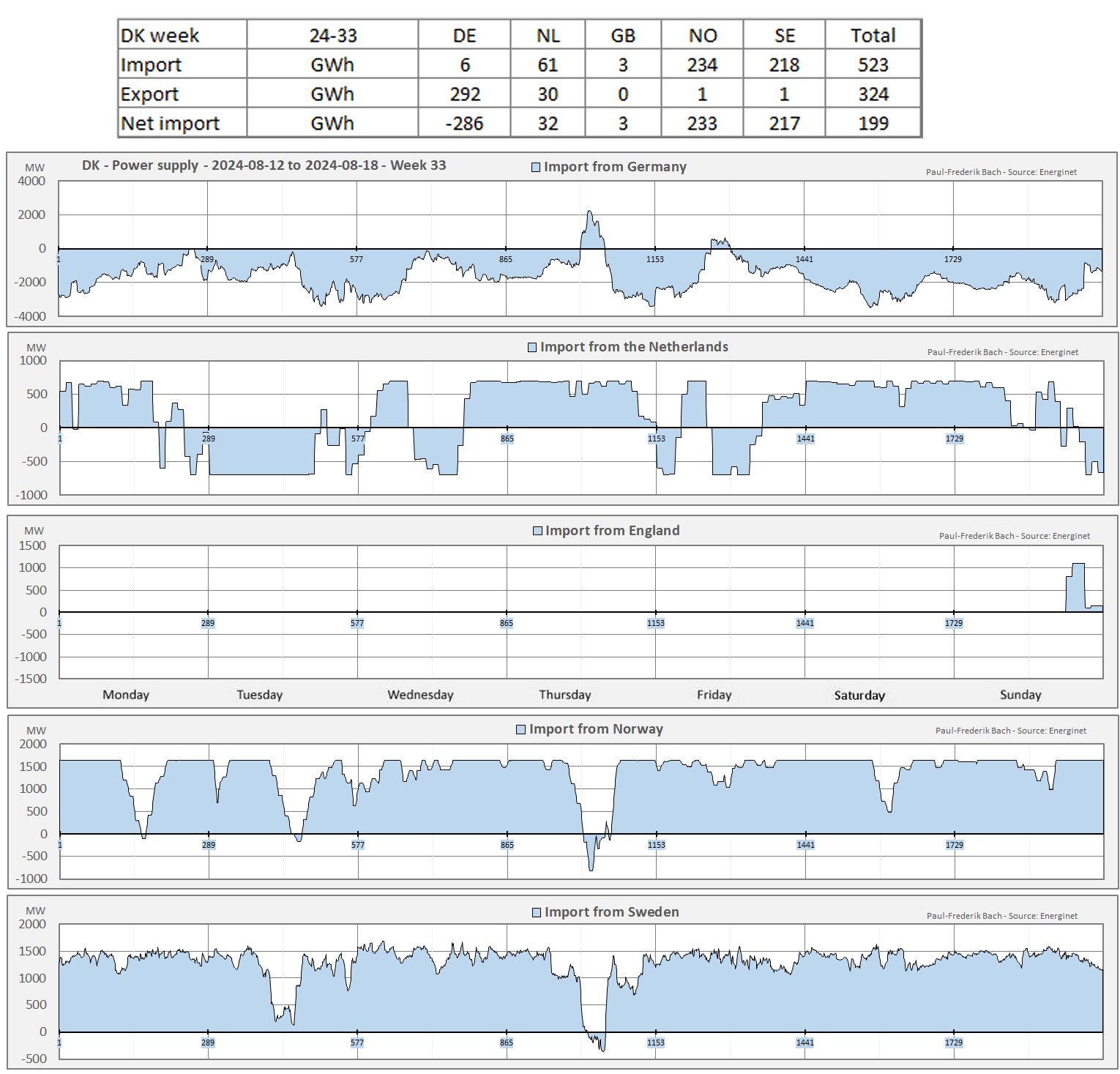Click marker 1153 on the Germany chart
This screenshot has height=1074, width=1120.
pos(654,259)
